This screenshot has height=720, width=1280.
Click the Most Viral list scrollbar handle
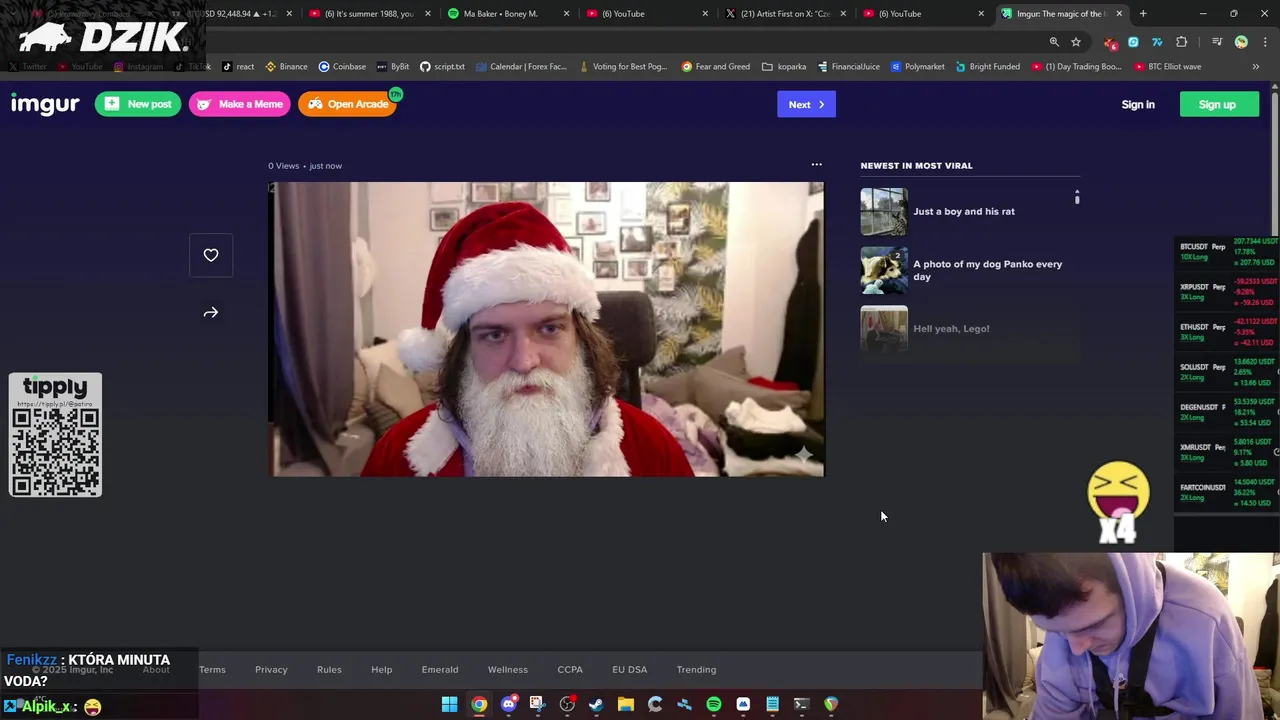tap(1077, 198)
